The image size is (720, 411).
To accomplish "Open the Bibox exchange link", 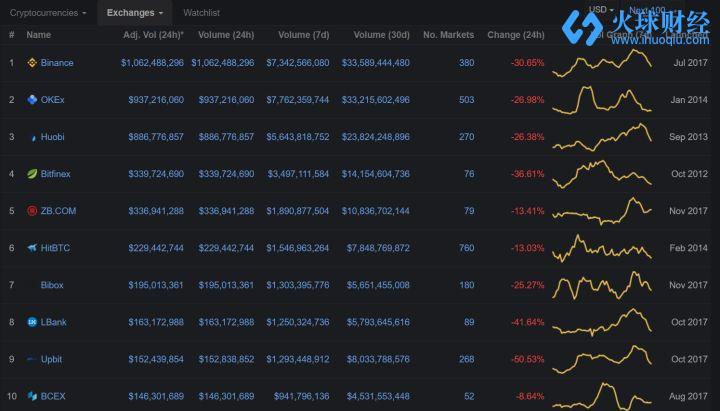I will [x=52, y=285].
